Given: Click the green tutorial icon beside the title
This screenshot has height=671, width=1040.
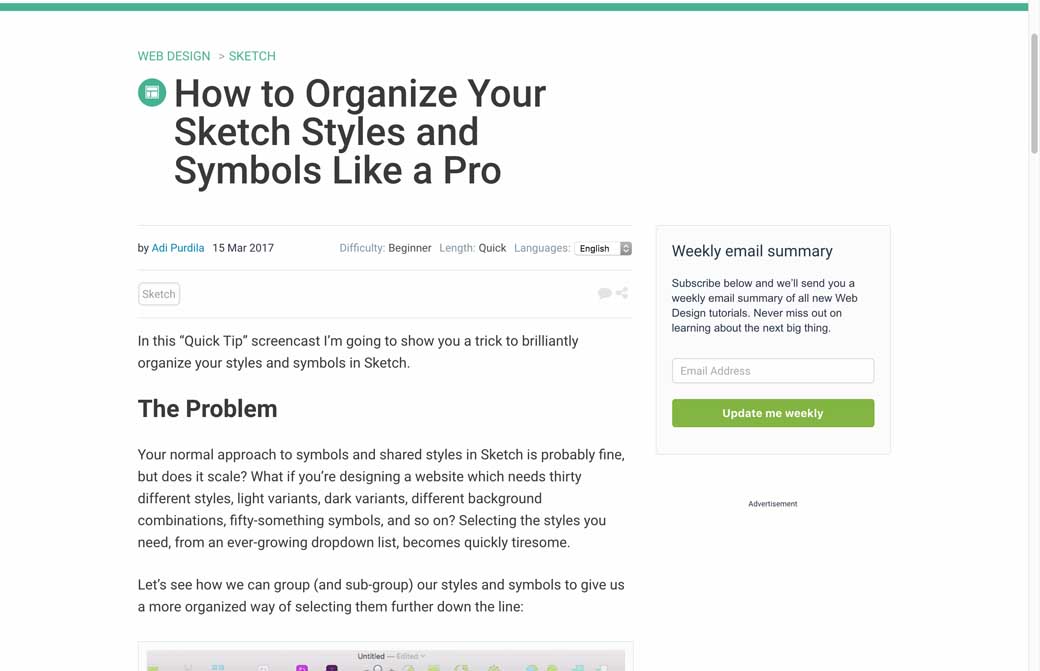Looking at the screenshot, I should pyautogui.click(x=152, y=93).
